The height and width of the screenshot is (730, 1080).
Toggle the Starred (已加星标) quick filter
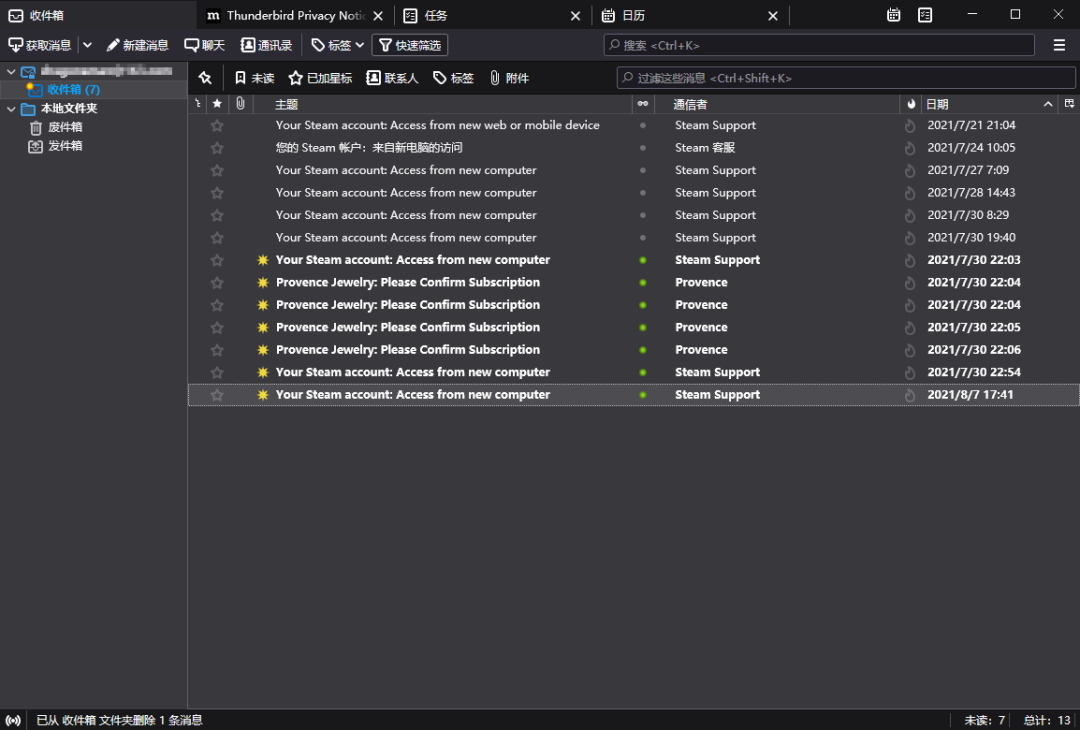coord(320,78)
